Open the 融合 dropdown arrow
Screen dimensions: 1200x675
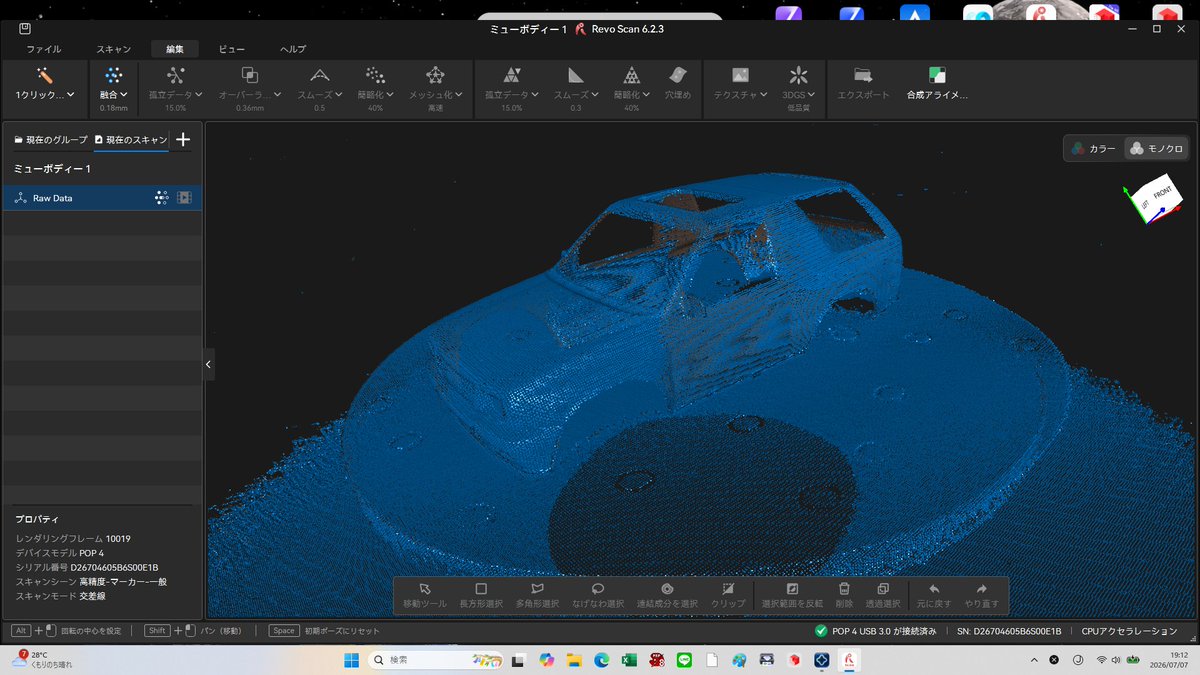(124, 95)
